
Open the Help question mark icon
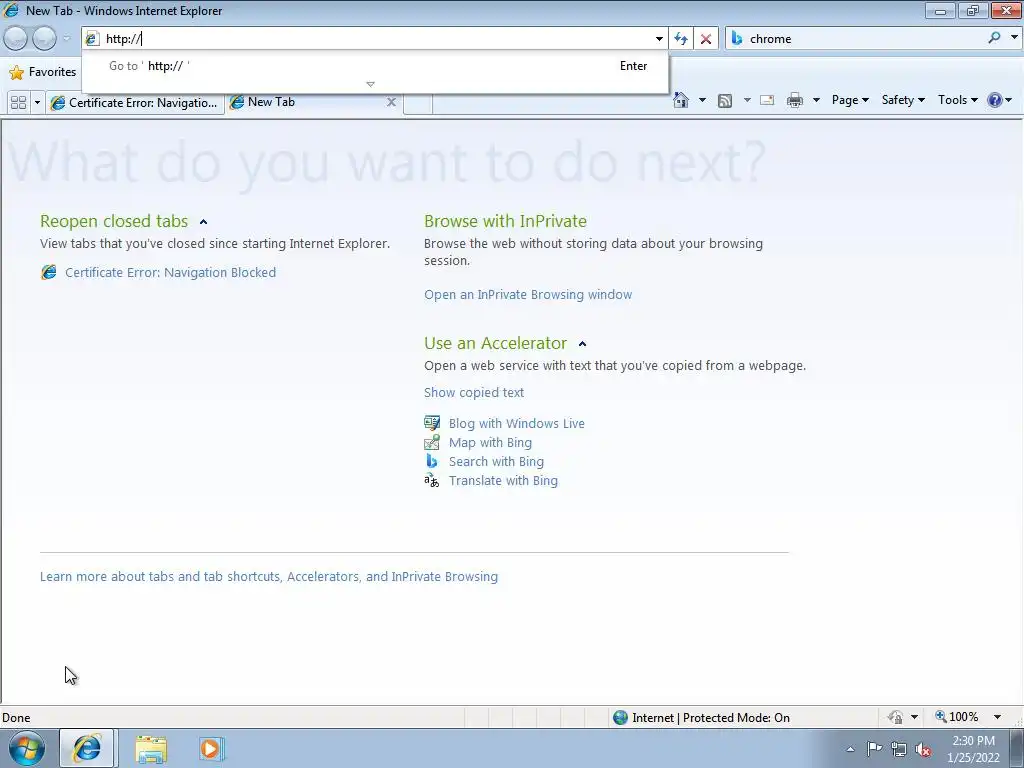coord(995,100)
